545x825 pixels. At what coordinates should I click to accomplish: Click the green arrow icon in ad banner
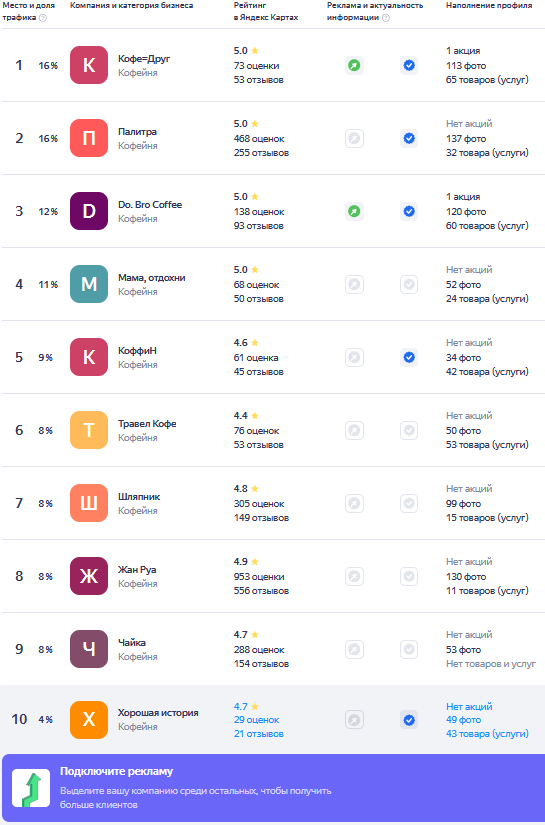[x=31, y=788]
